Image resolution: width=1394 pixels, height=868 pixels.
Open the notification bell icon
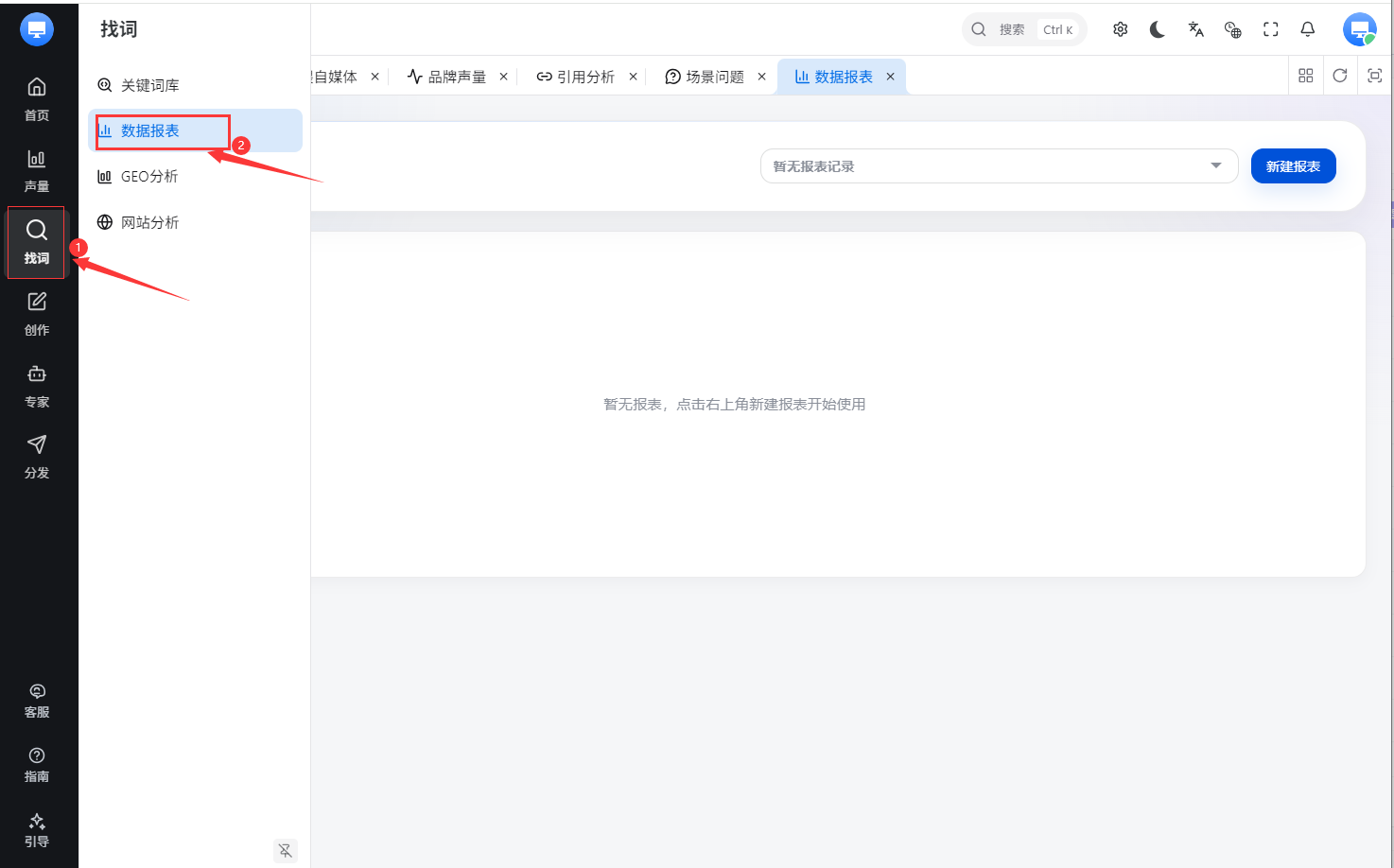[1308, 29]
